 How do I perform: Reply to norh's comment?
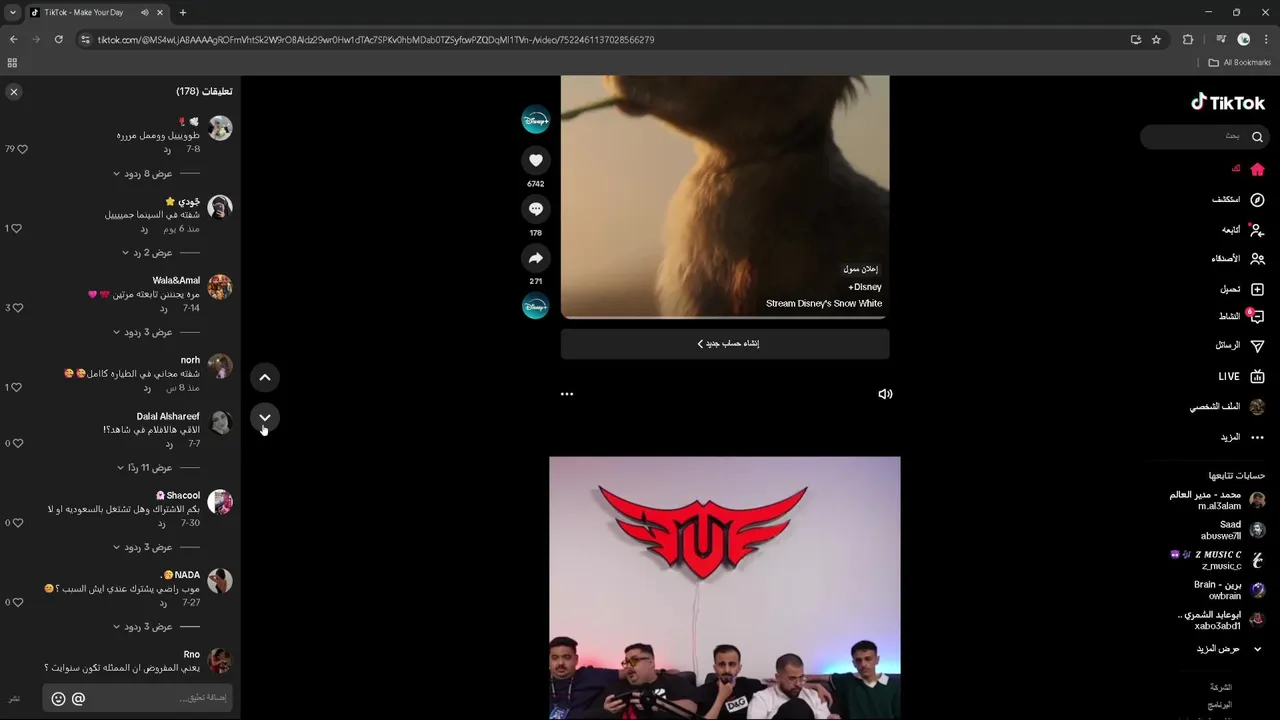click(147, 388)
